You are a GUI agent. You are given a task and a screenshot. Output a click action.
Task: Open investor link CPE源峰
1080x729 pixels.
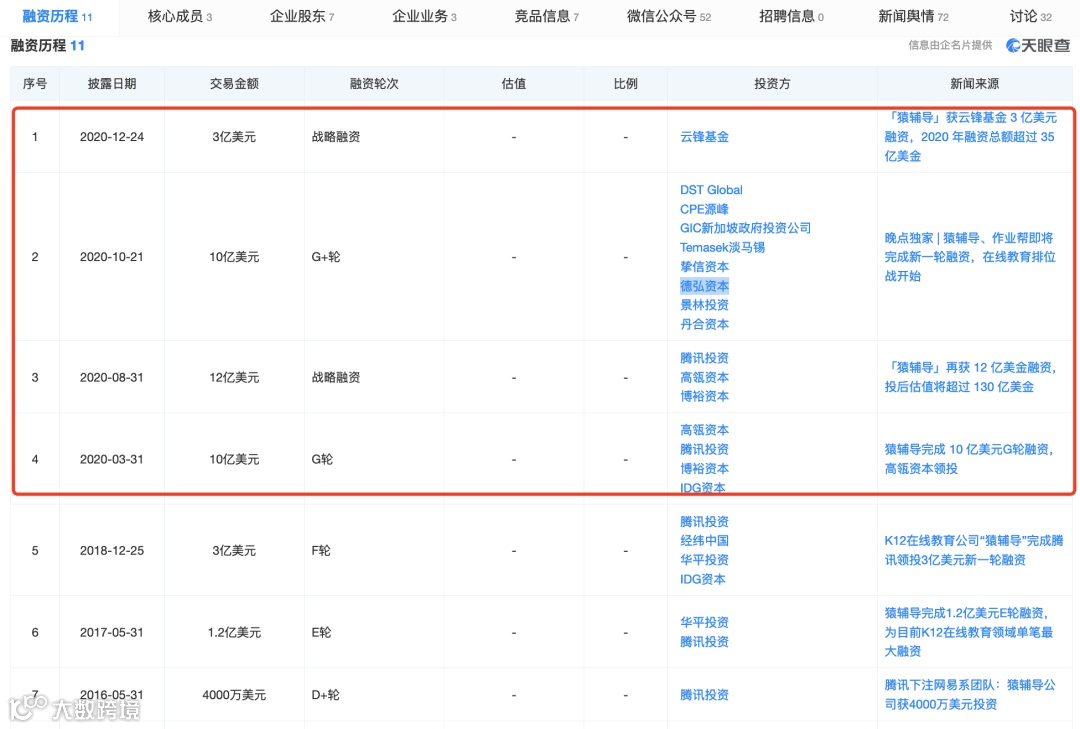704,209
